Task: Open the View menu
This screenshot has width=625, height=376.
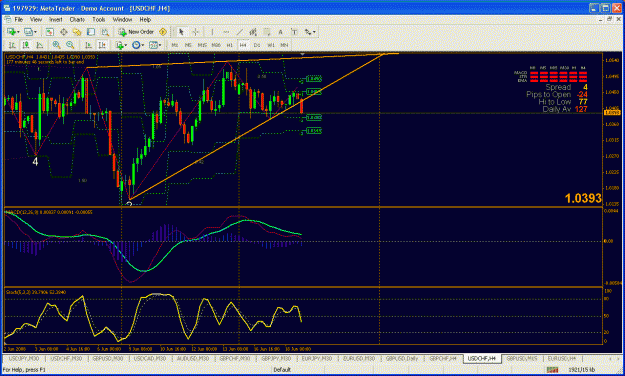Action: pyautogui.click(x=36, y=19)
